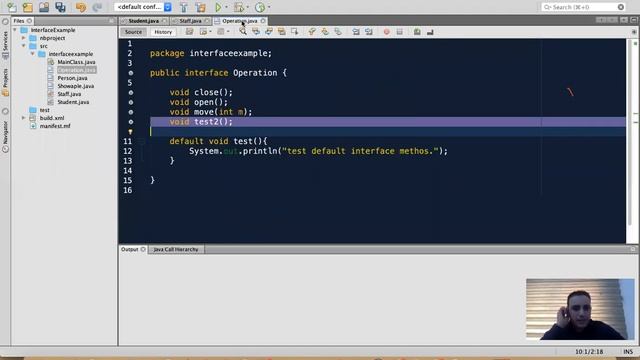
Task: Click the override marker on line 6 gutter
Action: point(131,92)
